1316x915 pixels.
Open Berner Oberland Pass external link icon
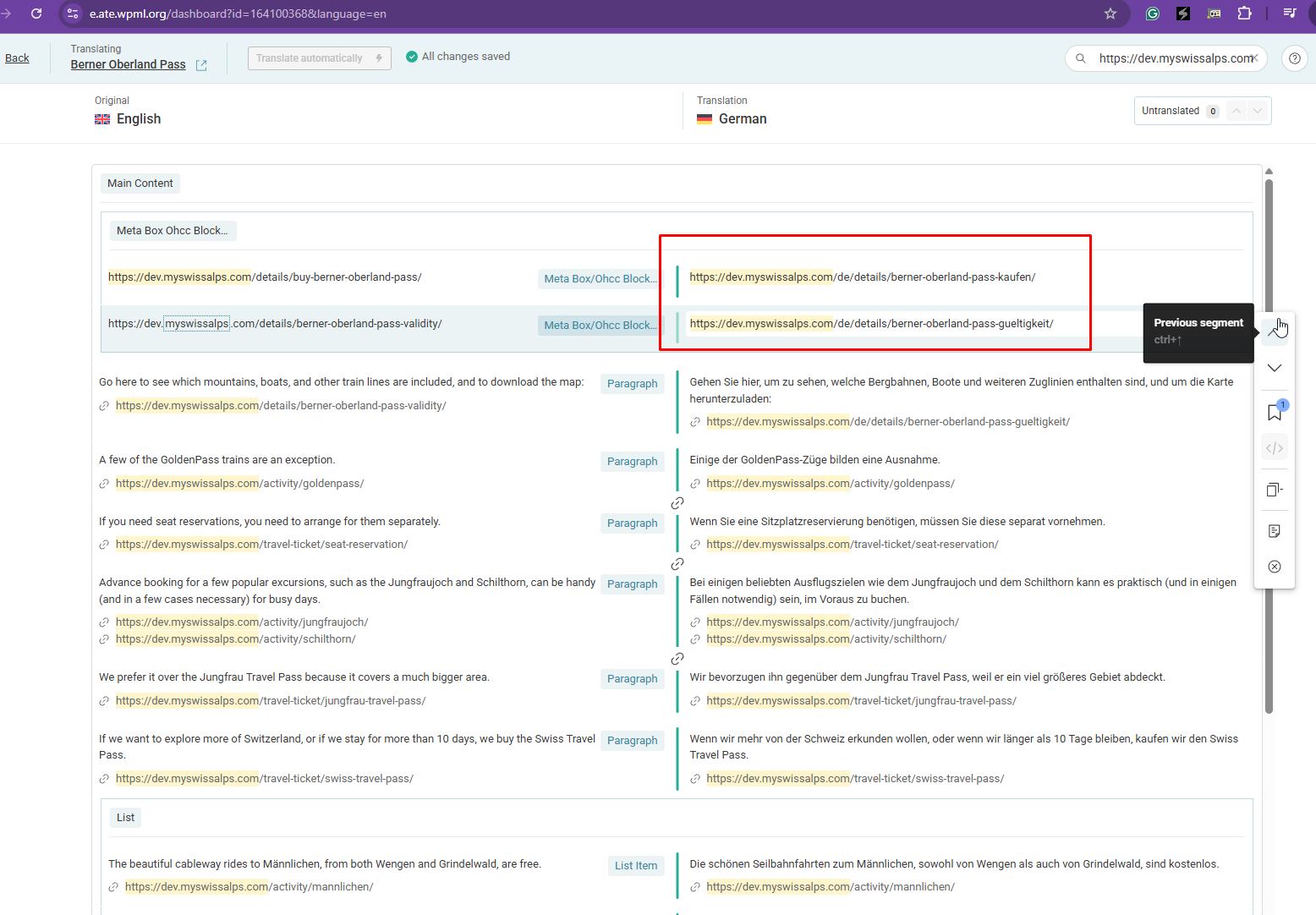tap(201, 65)
